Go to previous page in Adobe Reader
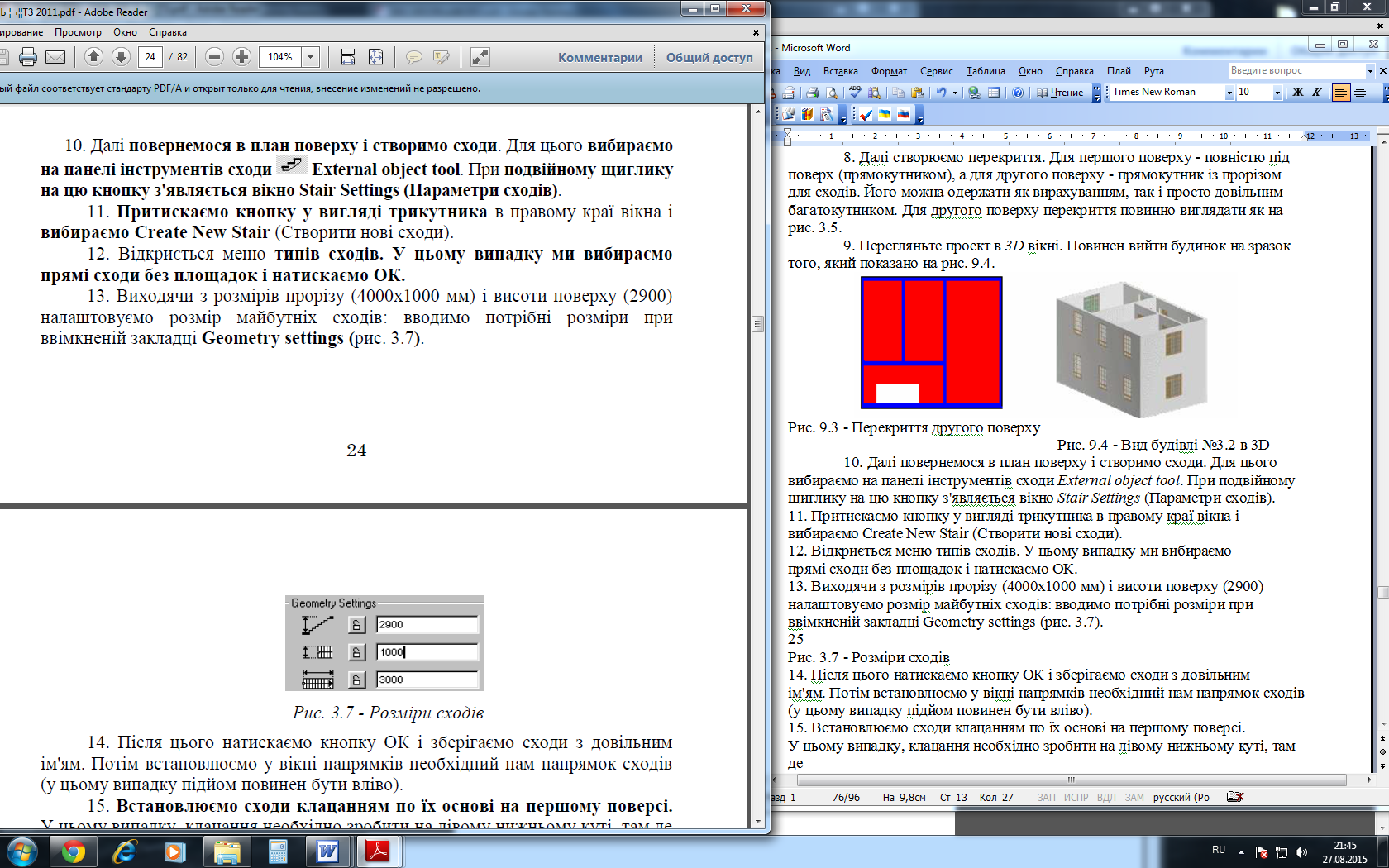This screenshot has height=868, width=1389. [93, 56]
